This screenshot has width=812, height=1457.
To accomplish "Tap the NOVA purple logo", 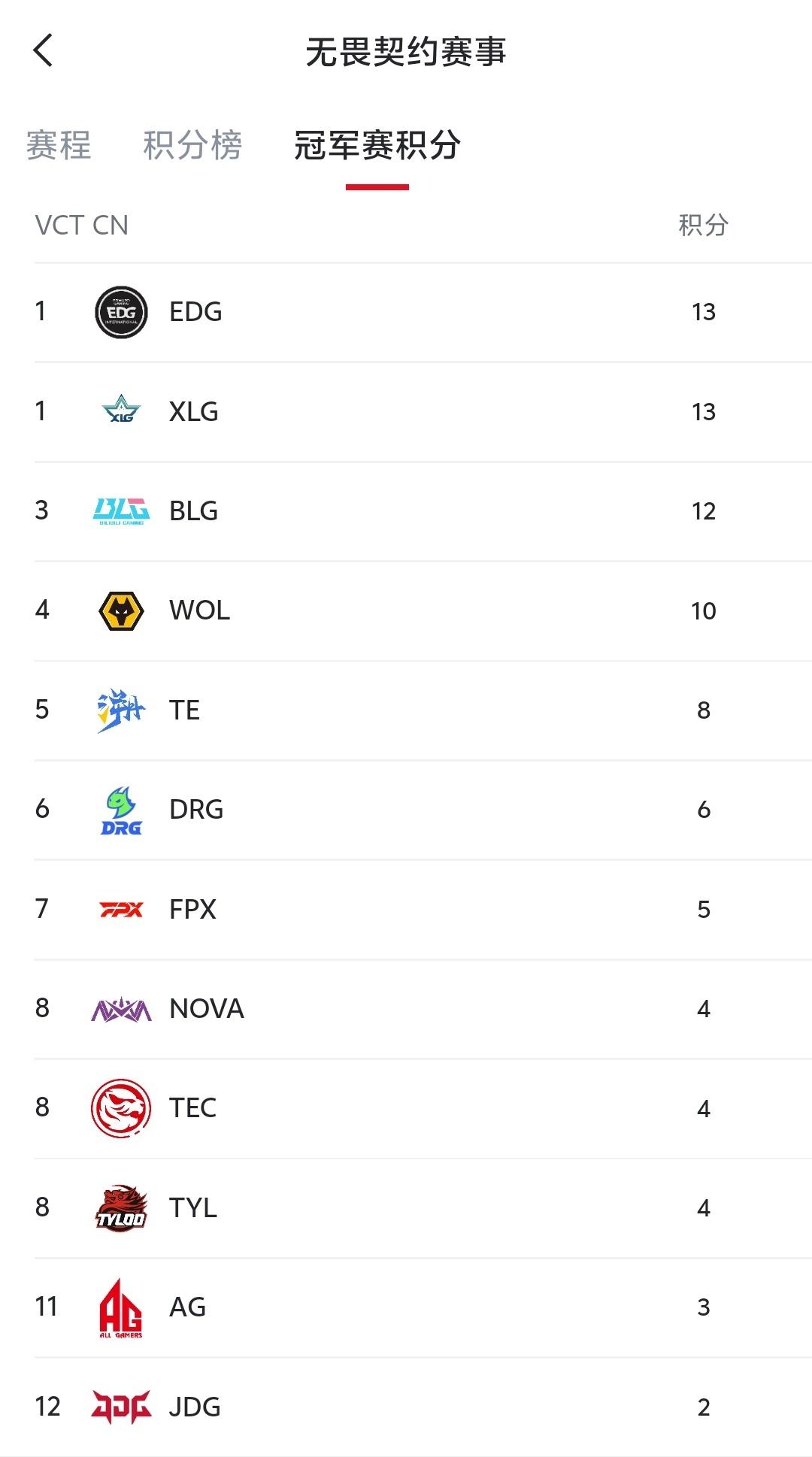I will 121,1009.
